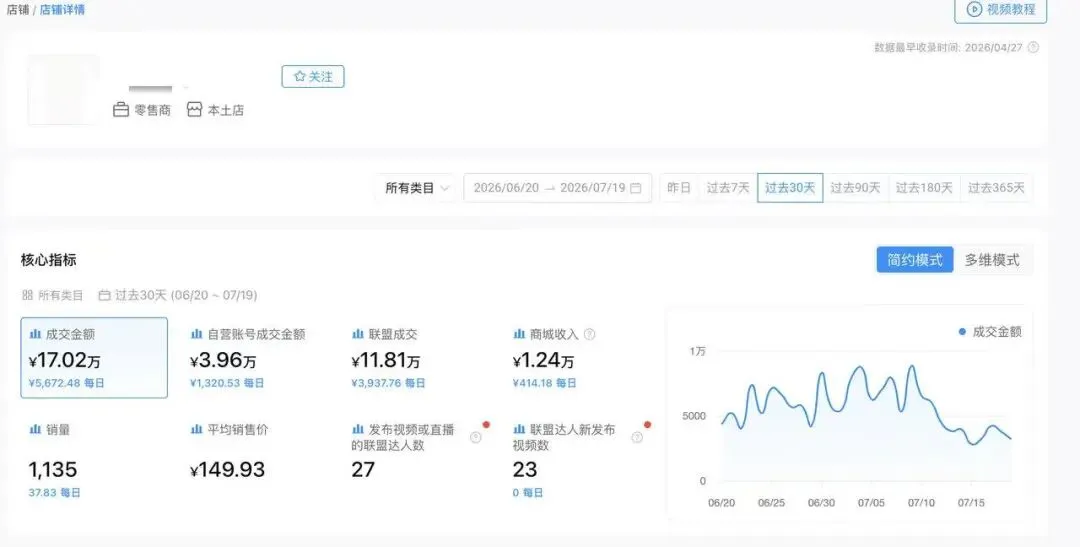This screenshot has width=1080, height=547.
Task: Toggle the 成交金额 chart legend
Action: (x=990, y=332)
